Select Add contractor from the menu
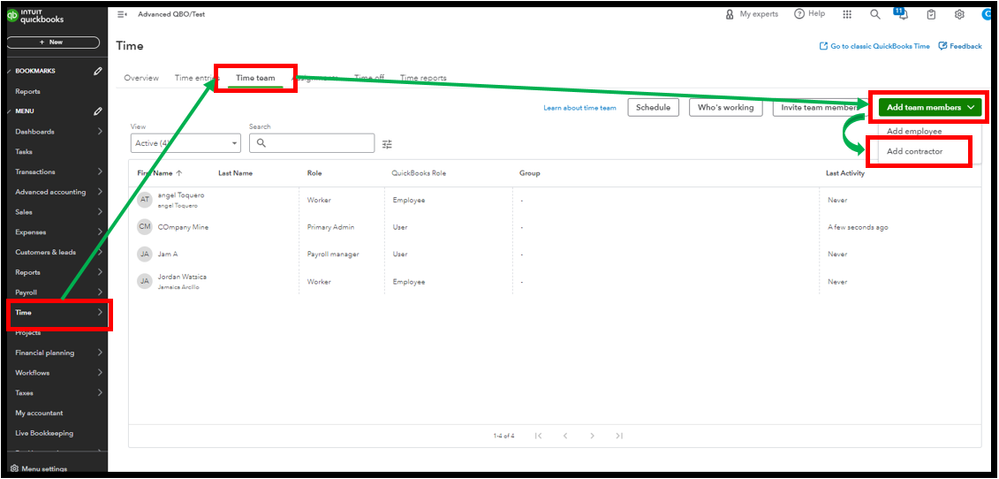This screenshot has height=479, width=999. point(914,152)
